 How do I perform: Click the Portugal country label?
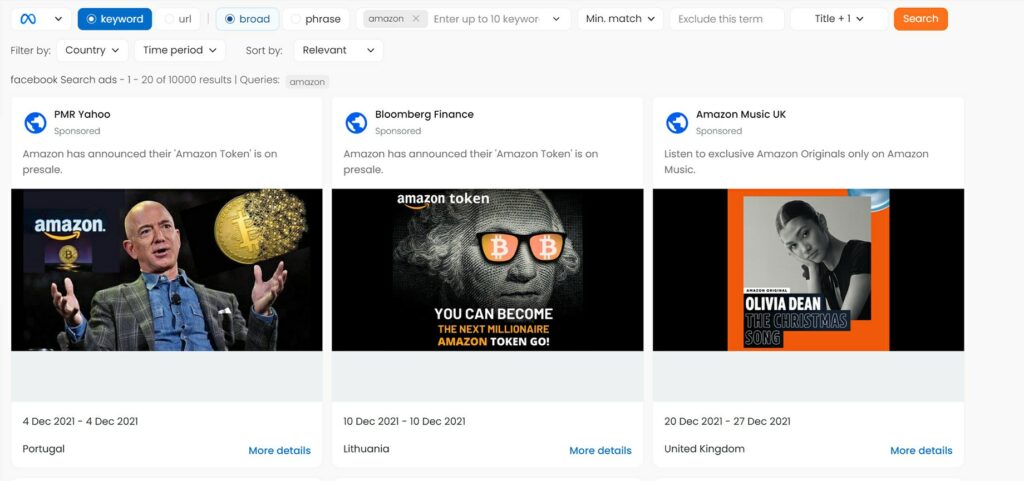tap(43, 449)
